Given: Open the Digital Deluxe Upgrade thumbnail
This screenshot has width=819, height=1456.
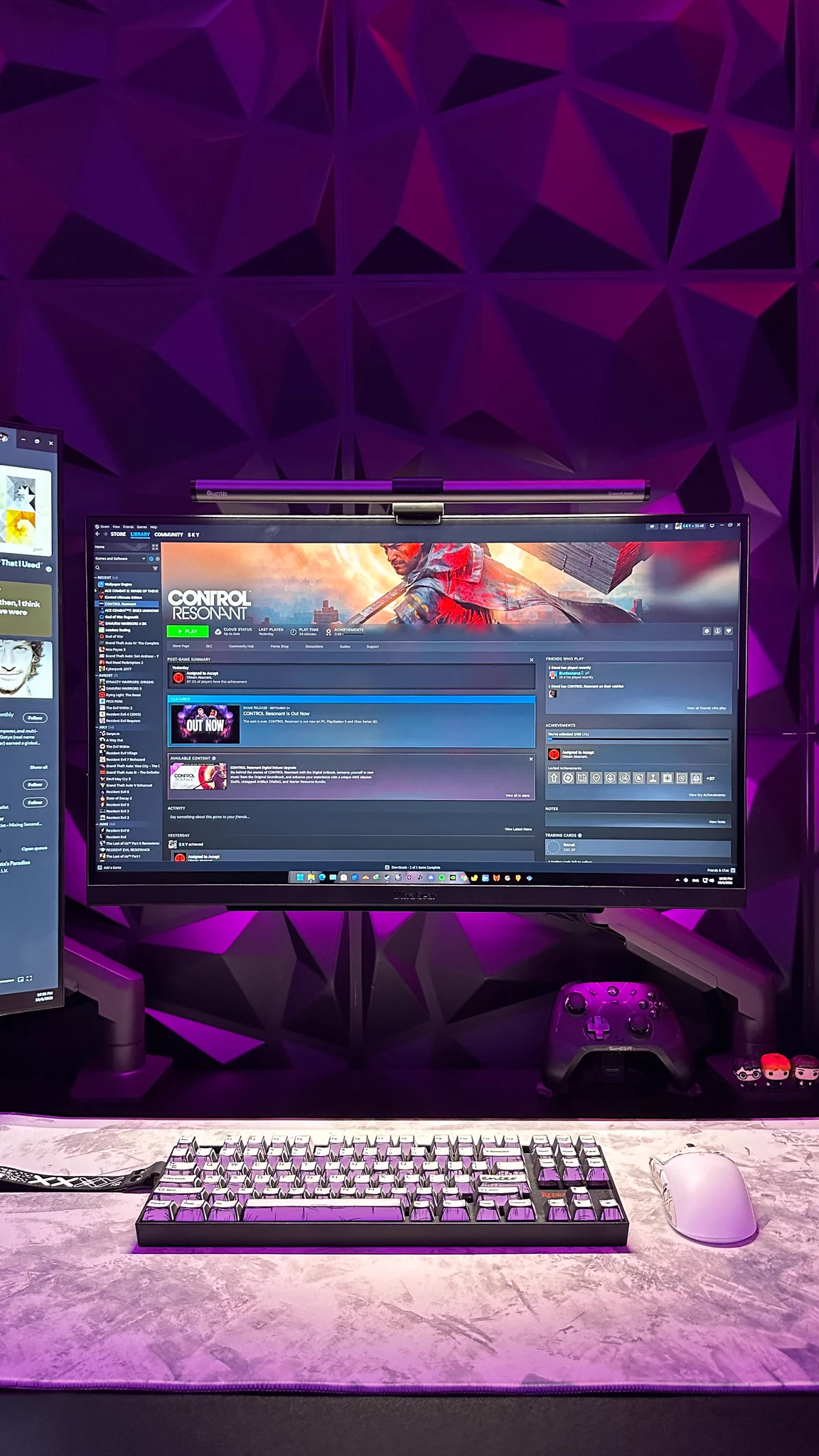Looking at the screenshot, I should click(x=199, y=777).
